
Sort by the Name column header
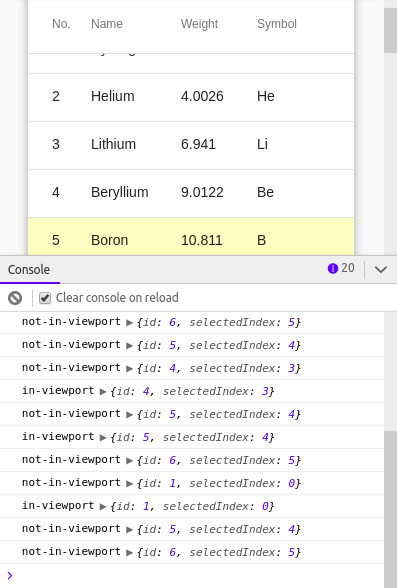107,24
